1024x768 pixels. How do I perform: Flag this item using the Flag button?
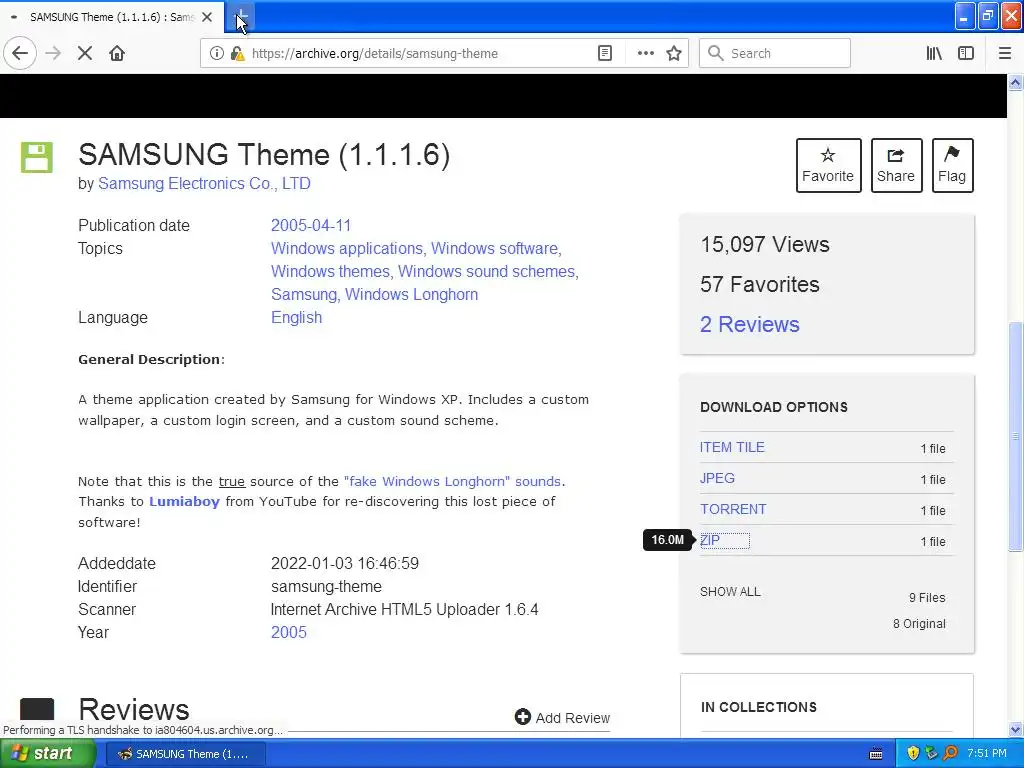click(952, 165)
